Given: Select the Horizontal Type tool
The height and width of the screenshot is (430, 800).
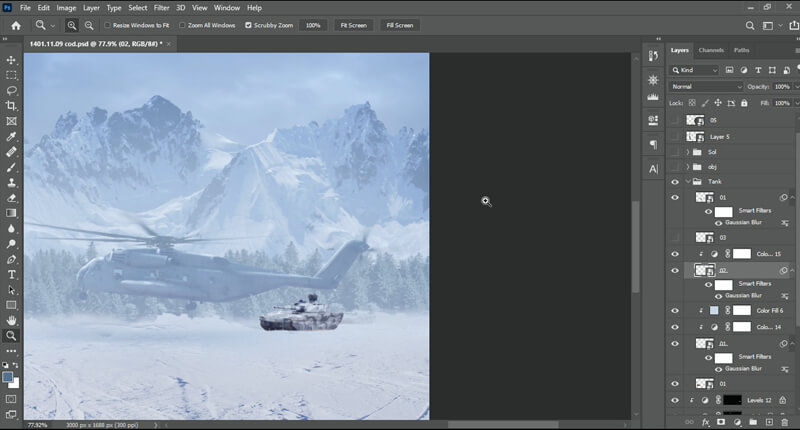Looking at the screenshot, I should click(11, 274).
